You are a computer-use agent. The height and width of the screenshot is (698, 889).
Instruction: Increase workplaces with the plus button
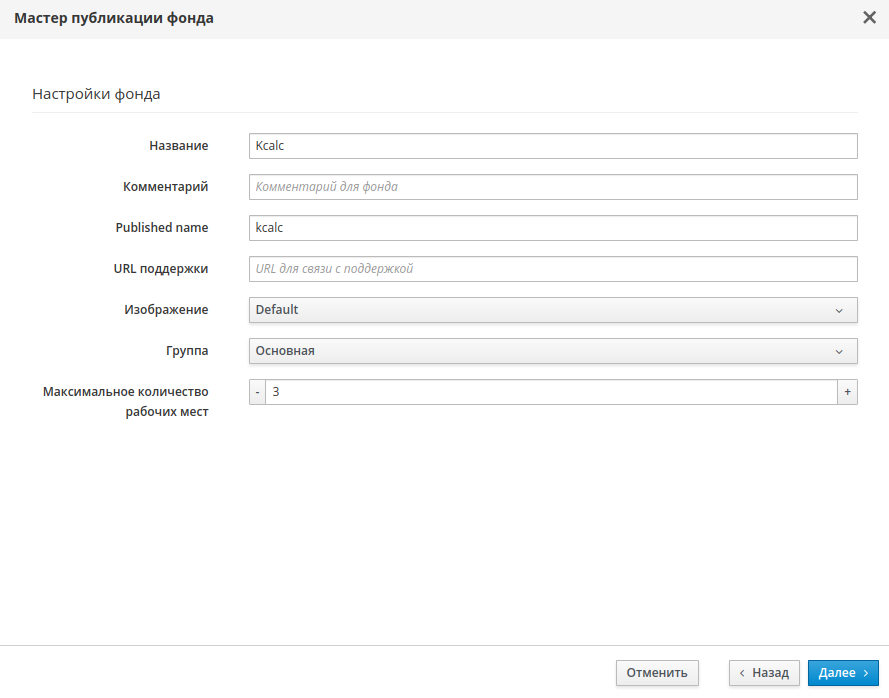[x=847, y=392]
